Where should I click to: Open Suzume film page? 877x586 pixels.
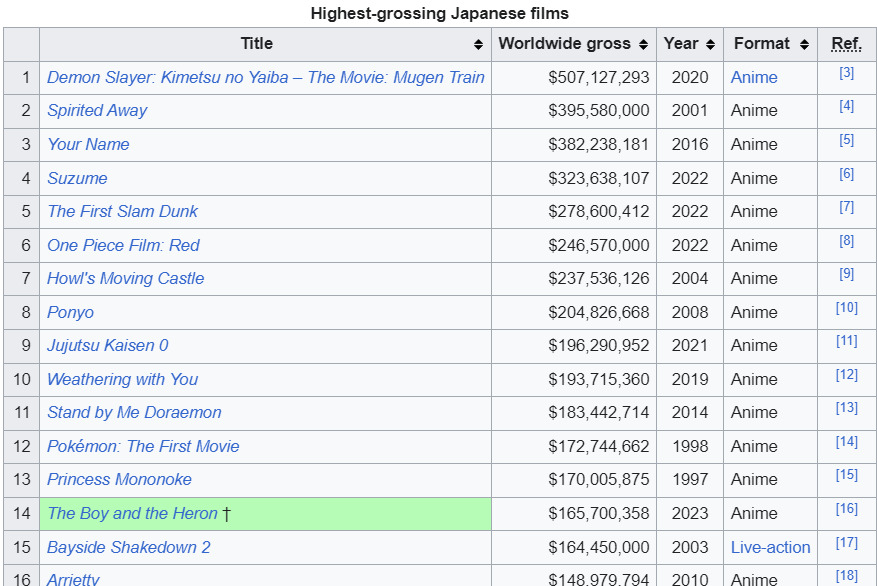pyautogui.click(x=77, y=178)
